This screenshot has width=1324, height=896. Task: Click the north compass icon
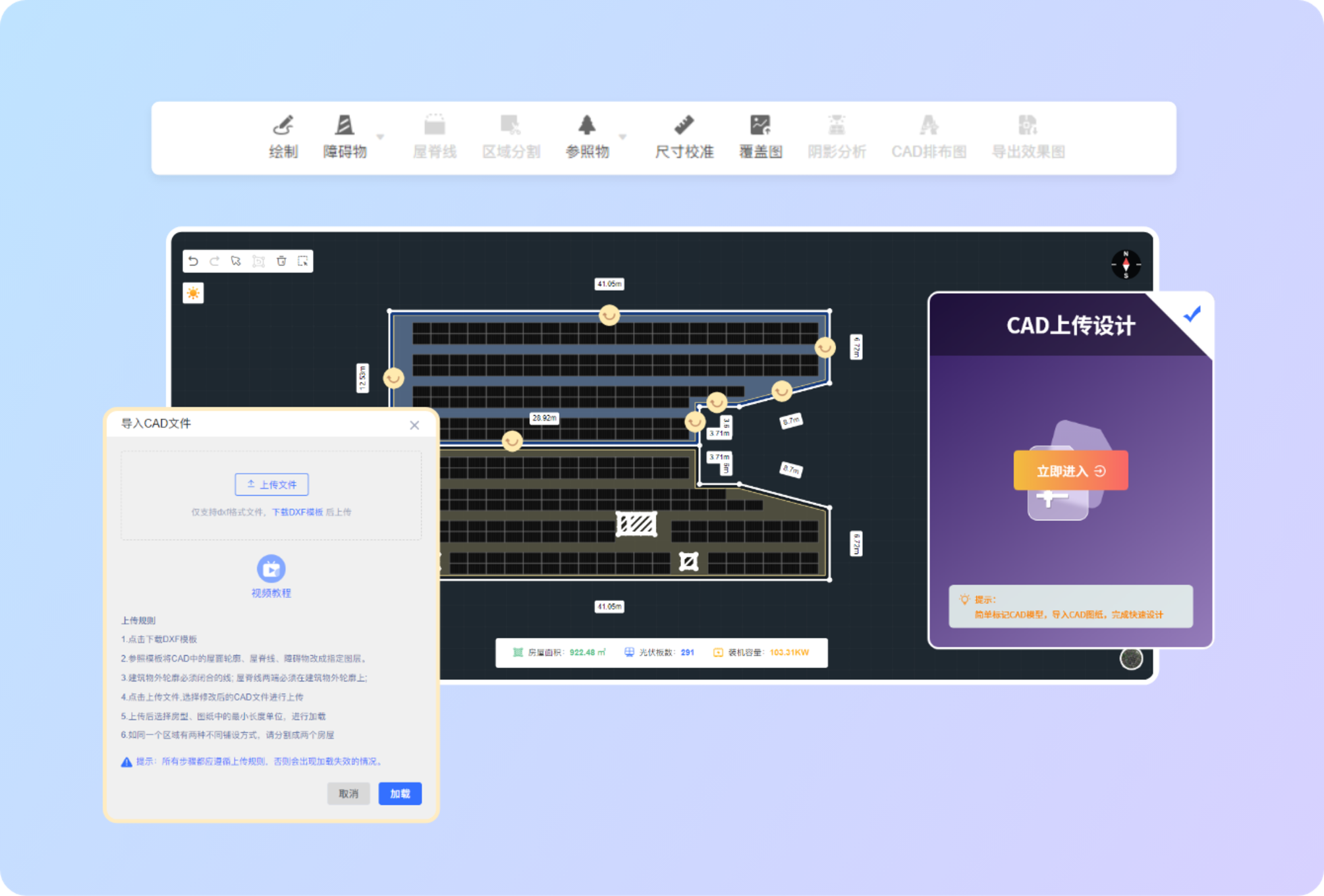1126,265
